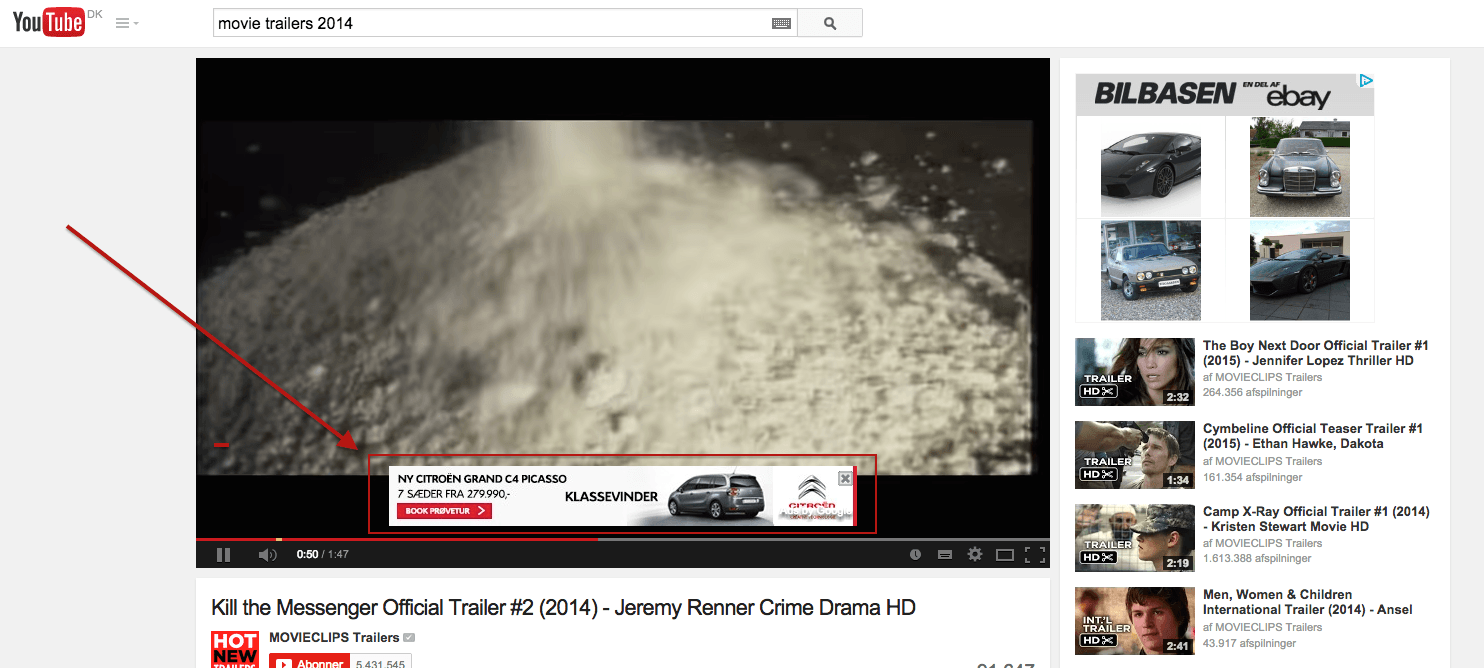Open the classic Mercedes photo in ad
The width and height of the screenshot is (1484, 668).
tap(1300, 167)
